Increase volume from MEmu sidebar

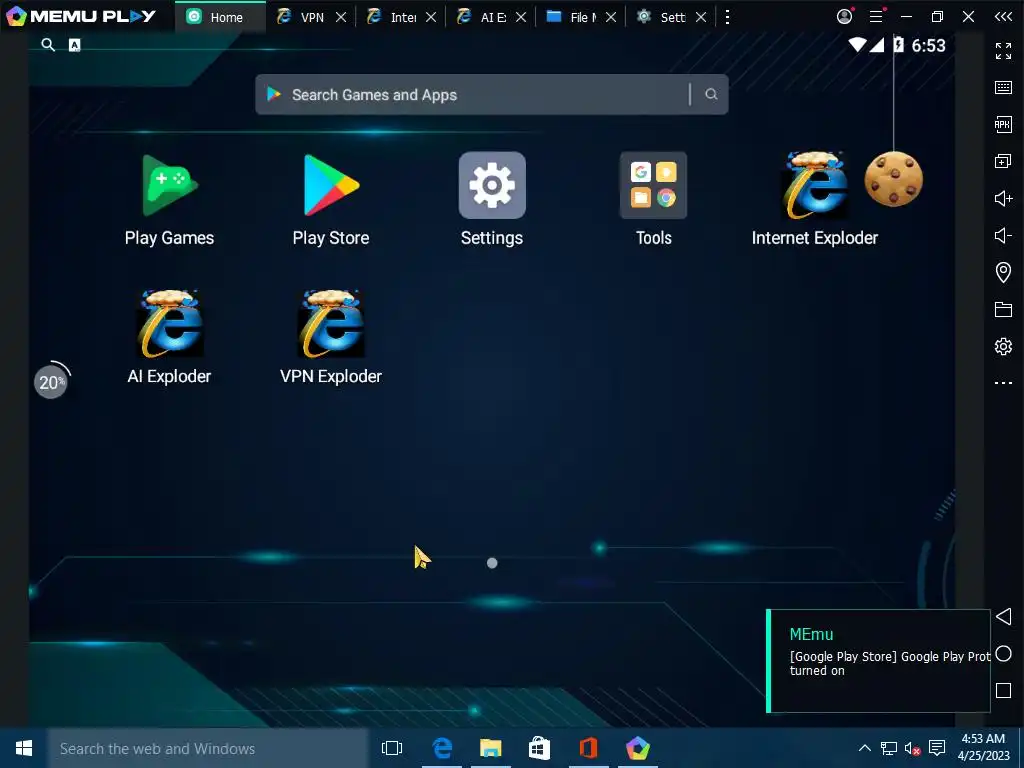pos(1003,198)
